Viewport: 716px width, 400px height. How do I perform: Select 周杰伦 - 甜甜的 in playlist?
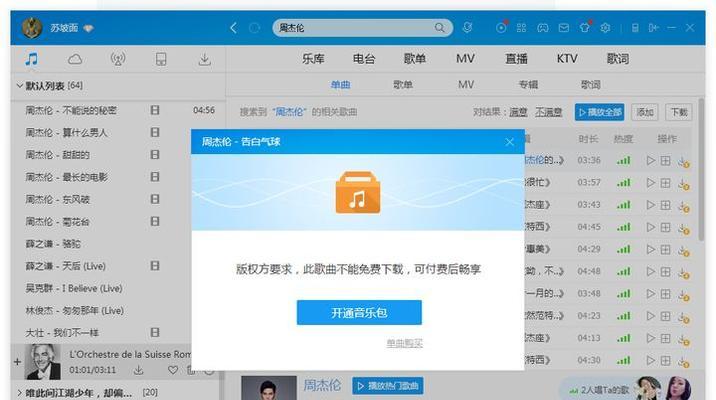(x=57, y=155)
